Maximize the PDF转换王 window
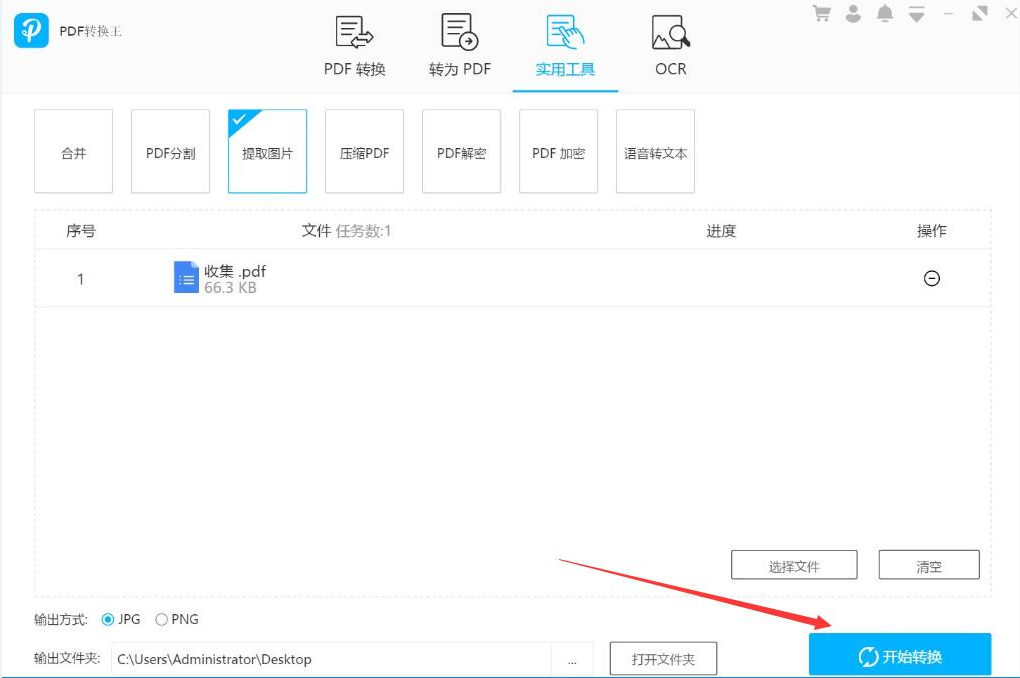Viewport: 1020px width, 678px height. [979, 14]
